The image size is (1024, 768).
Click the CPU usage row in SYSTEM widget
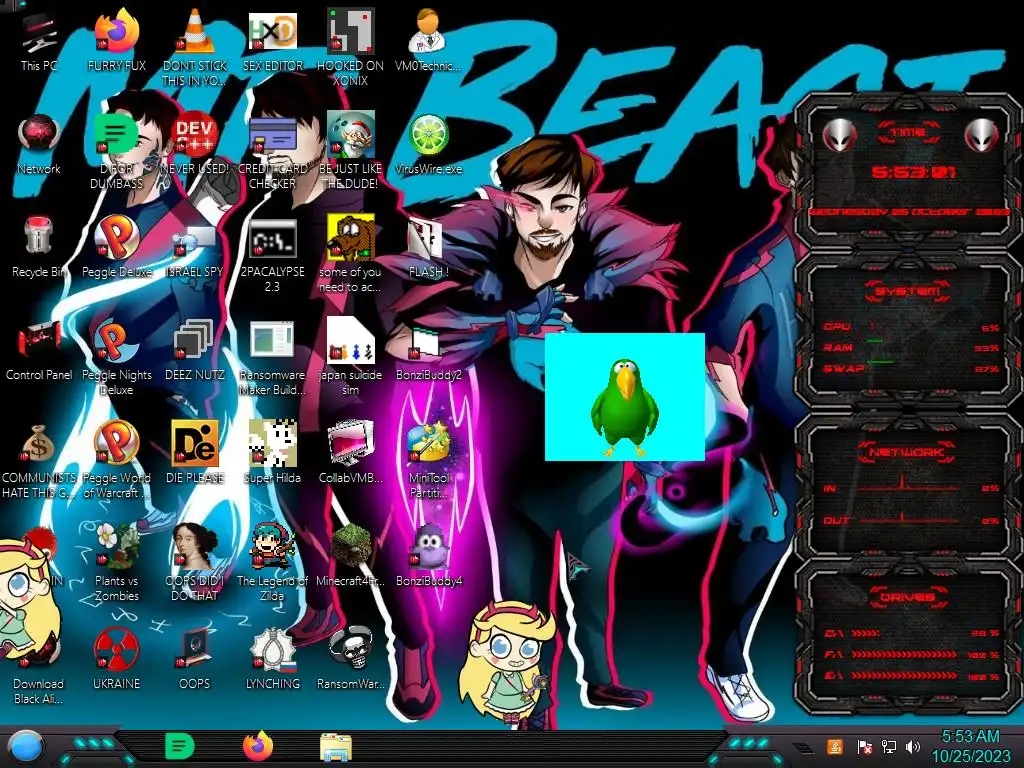click(910, 327)
